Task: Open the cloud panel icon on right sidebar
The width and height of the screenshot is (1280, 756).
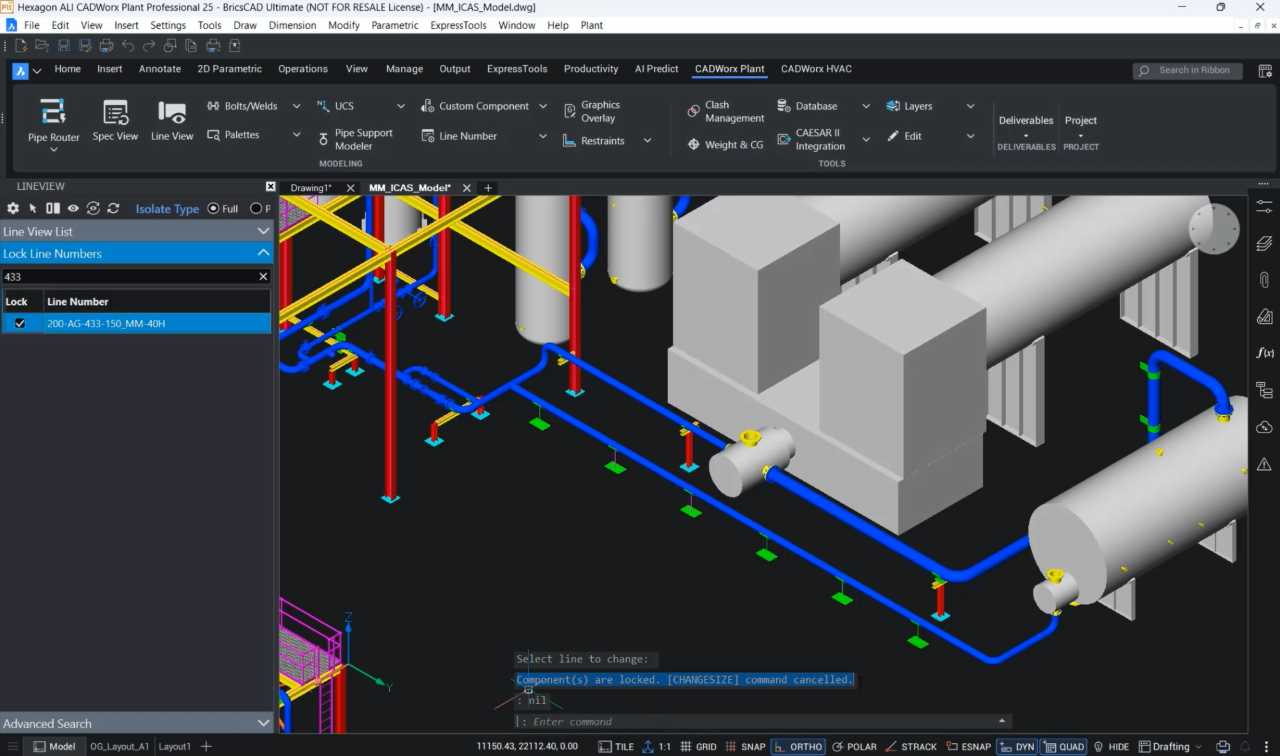Action: (1264, 427)
